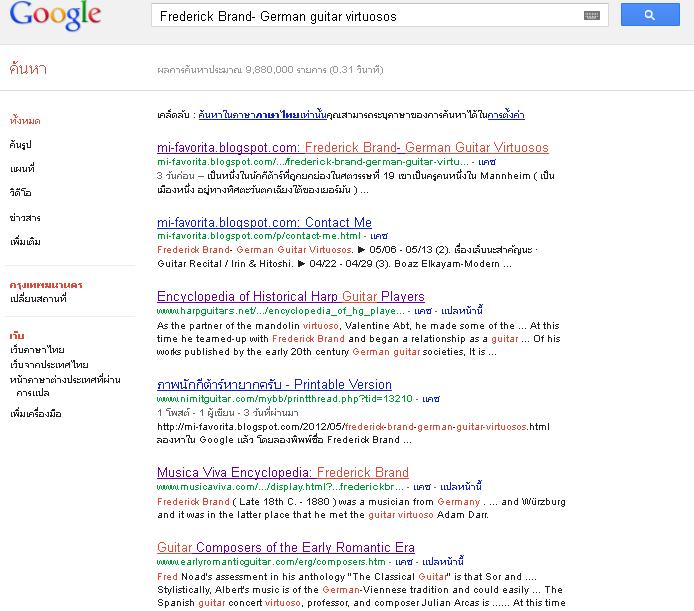694x611 pixels.
Task: Open cached link of first mi-favorita result
Action: click(x=487, y=162)
